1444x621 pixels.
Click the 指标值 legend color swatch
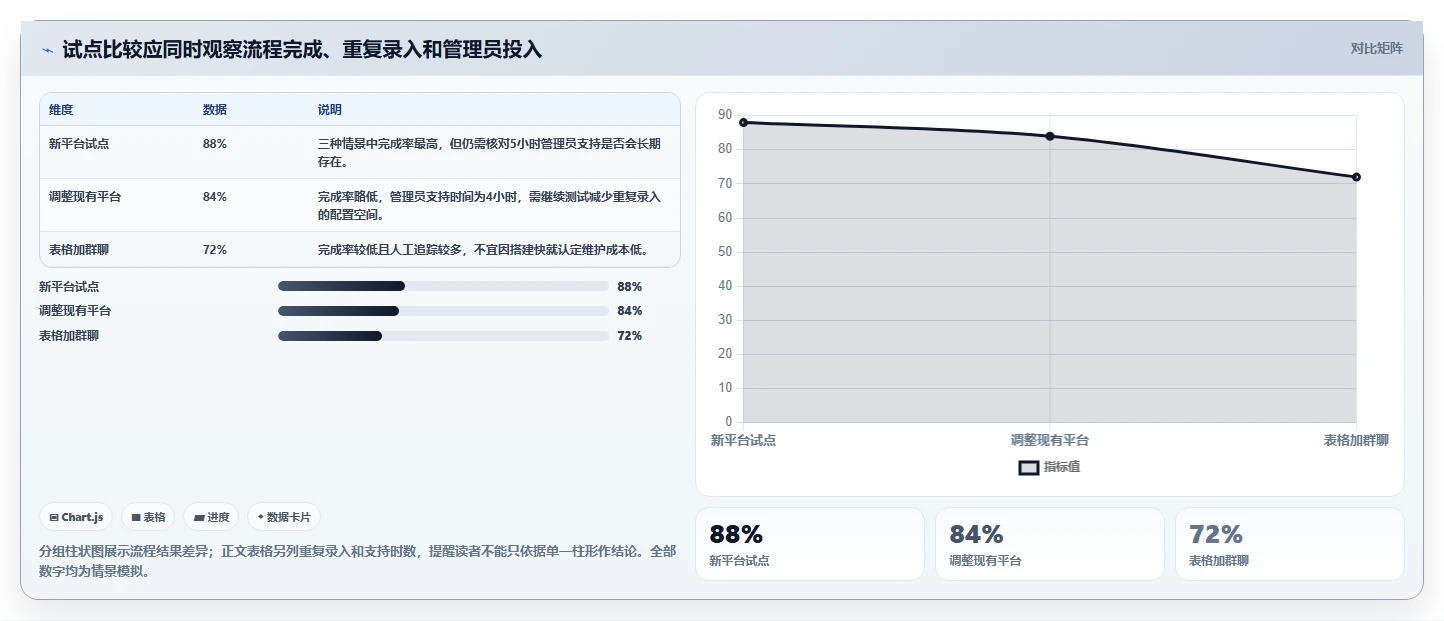coord(1029,467)
